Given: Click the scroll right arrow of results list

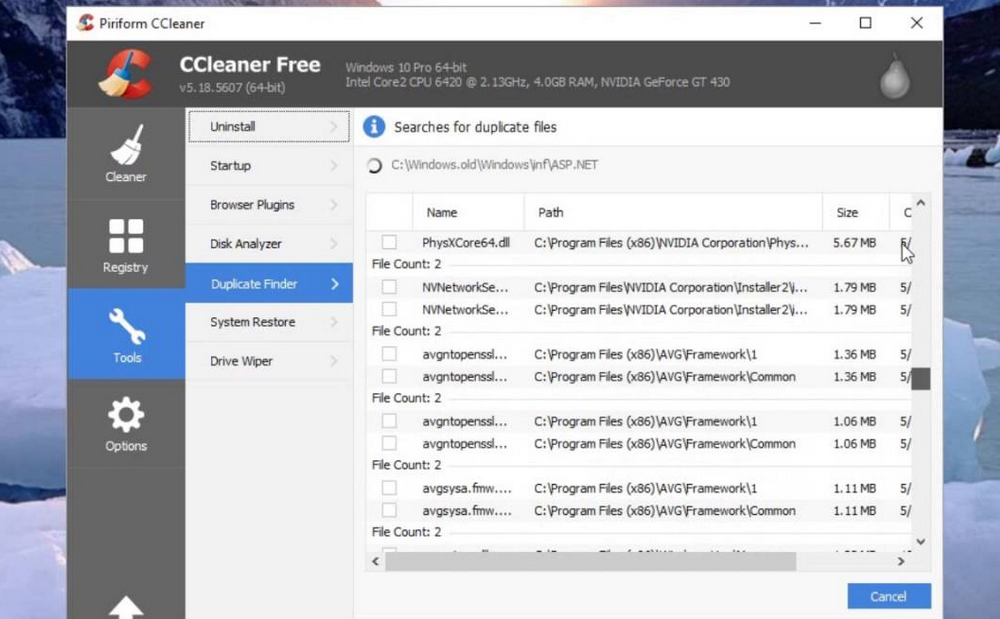Looking at the screenshot, I should click(x=901, y=562).
